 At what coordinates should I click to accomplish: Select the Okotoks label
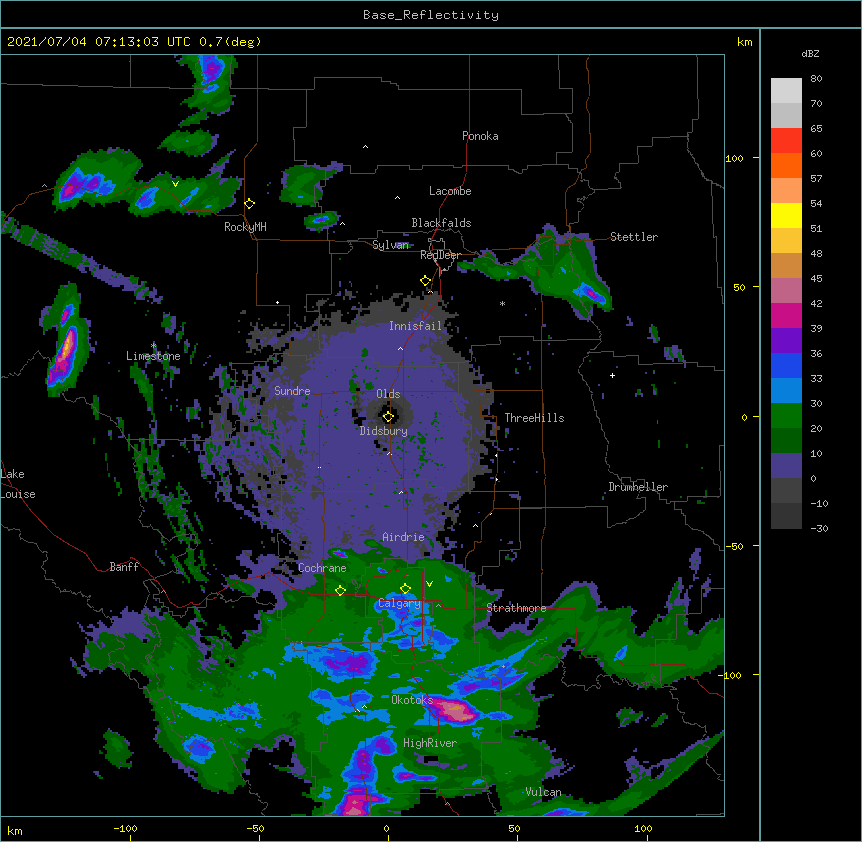pyautogui.click(x=412, y=700)
